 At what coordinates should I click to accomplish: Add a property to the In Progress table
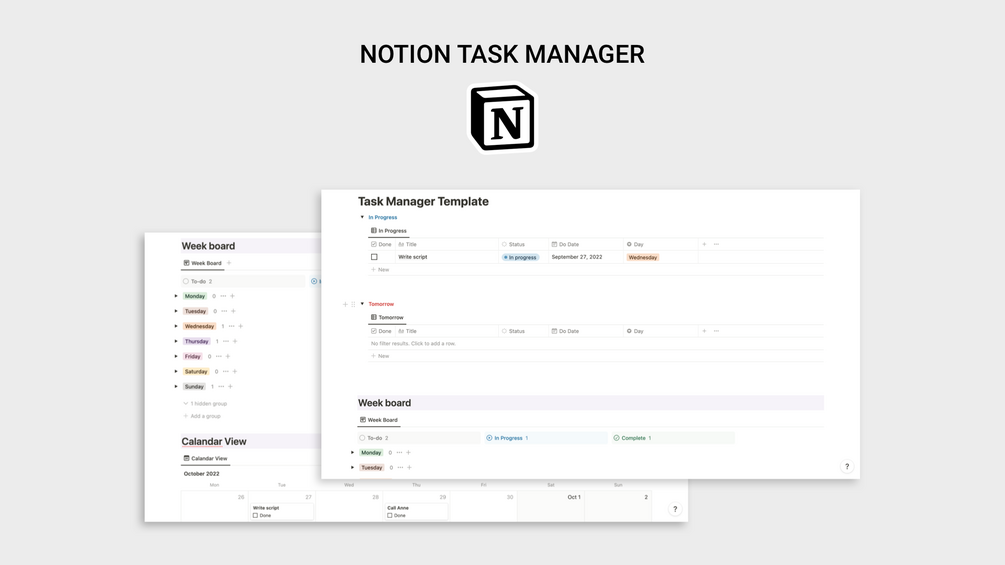pyautogui.click(x=704, y=244)
